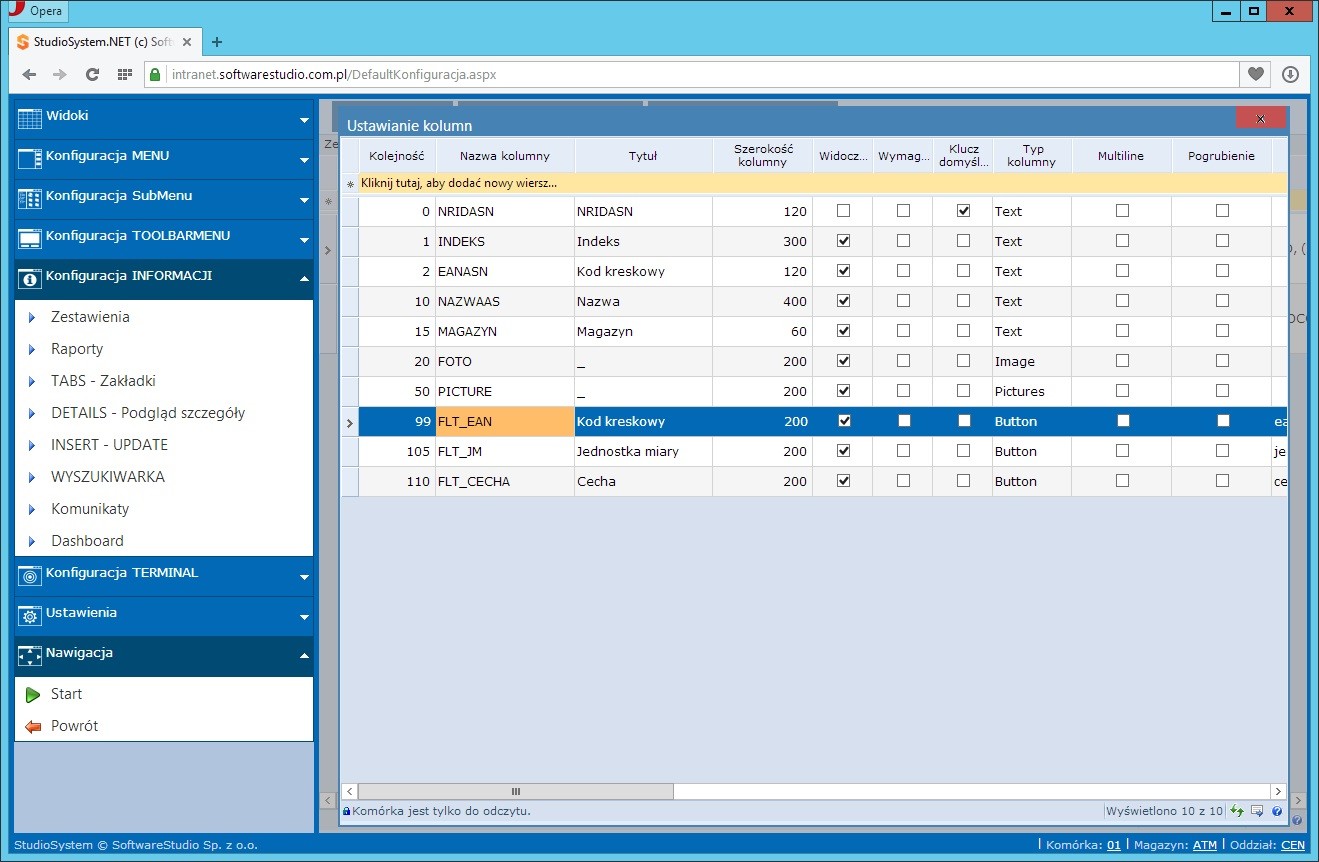The width and height of the screenshot is (1319, 862).
Task: Reload the page with browser refresh icon
Action: [92, 74]
